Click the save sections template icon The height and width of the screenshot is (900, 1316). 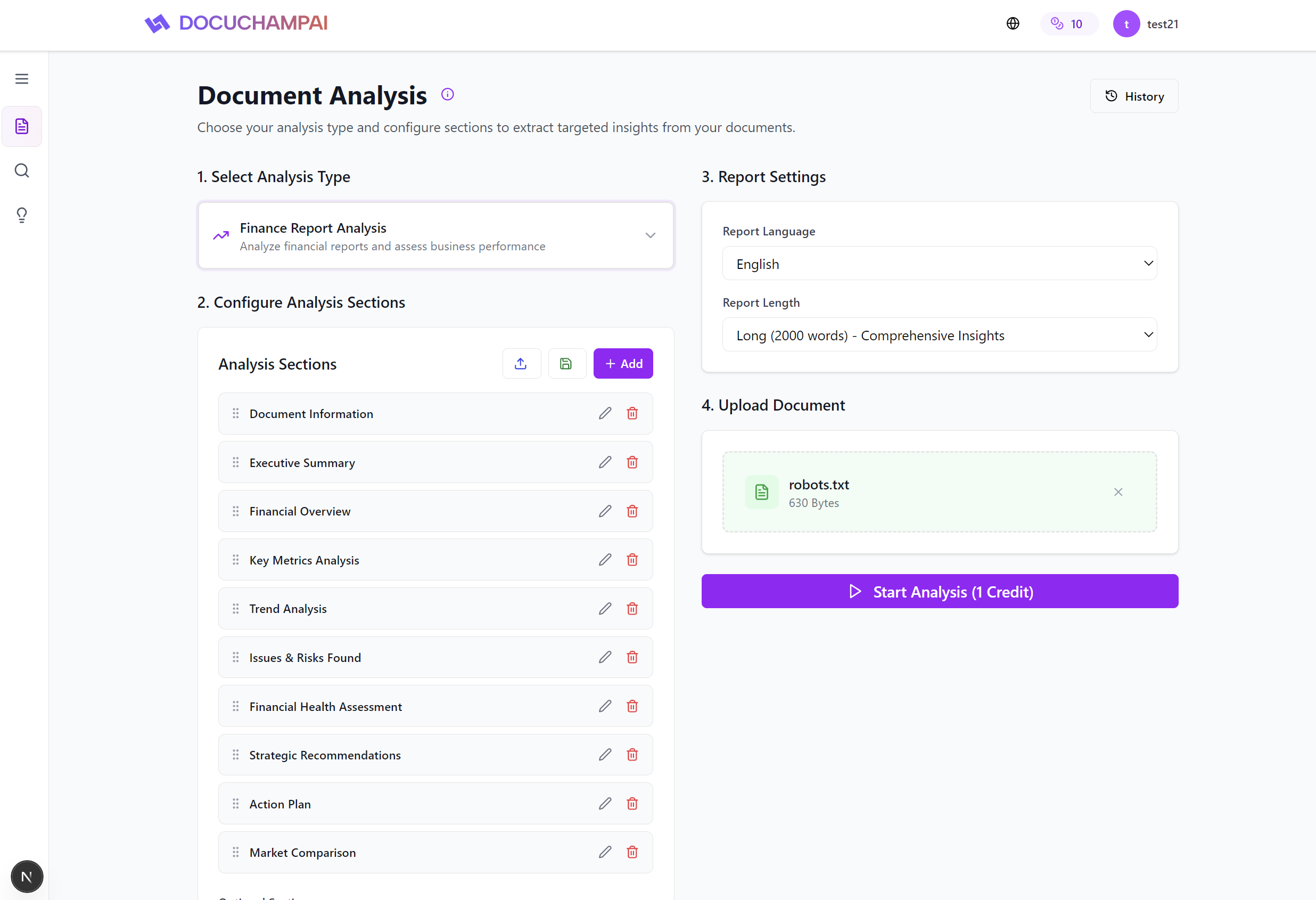pos(566,364)
